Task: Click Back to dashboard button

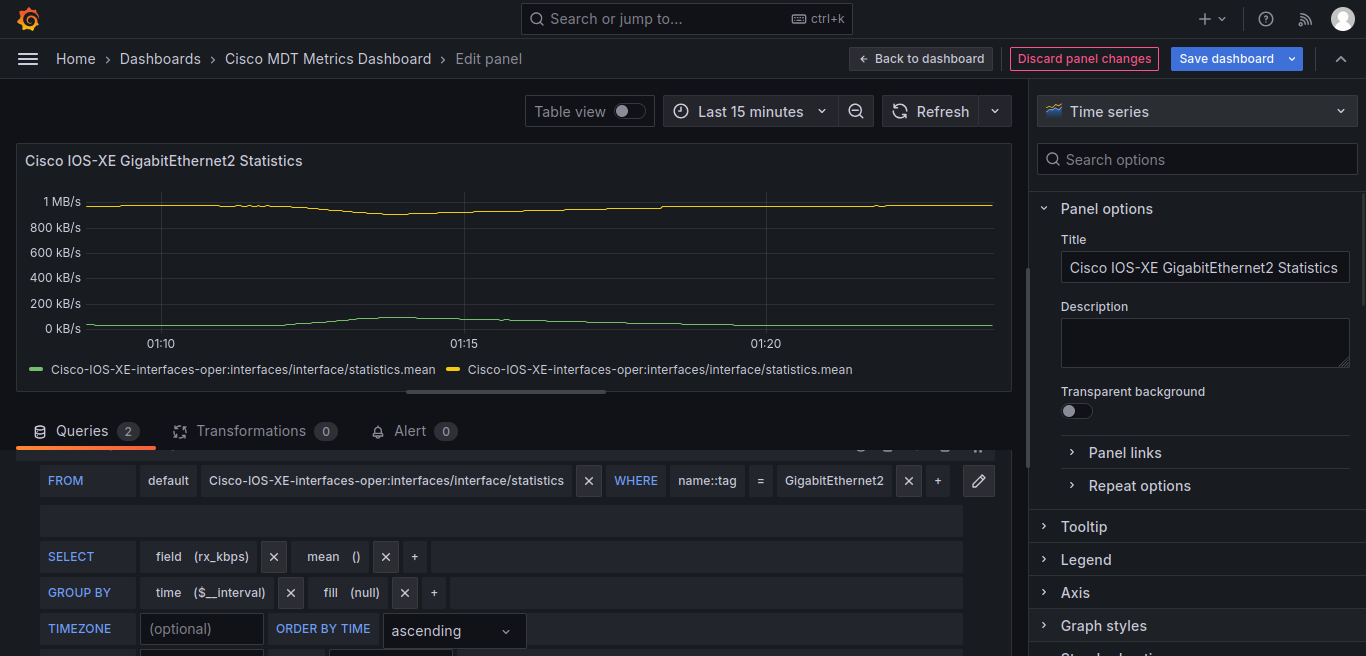Action: [921, 59]
